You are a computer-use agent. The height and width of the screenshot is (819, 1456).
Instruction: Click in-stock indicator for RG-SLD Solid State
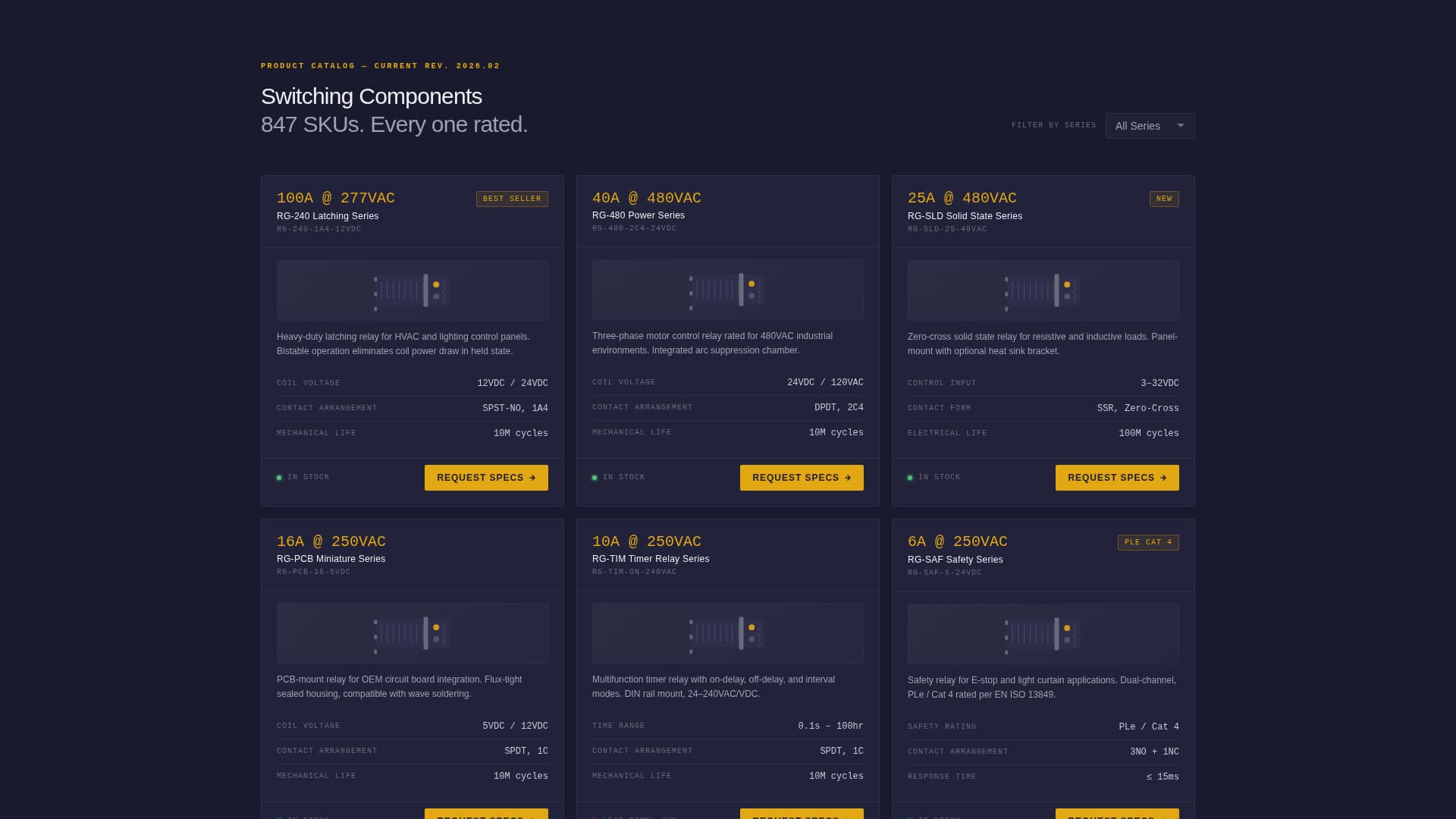click(x=910, y=477)
